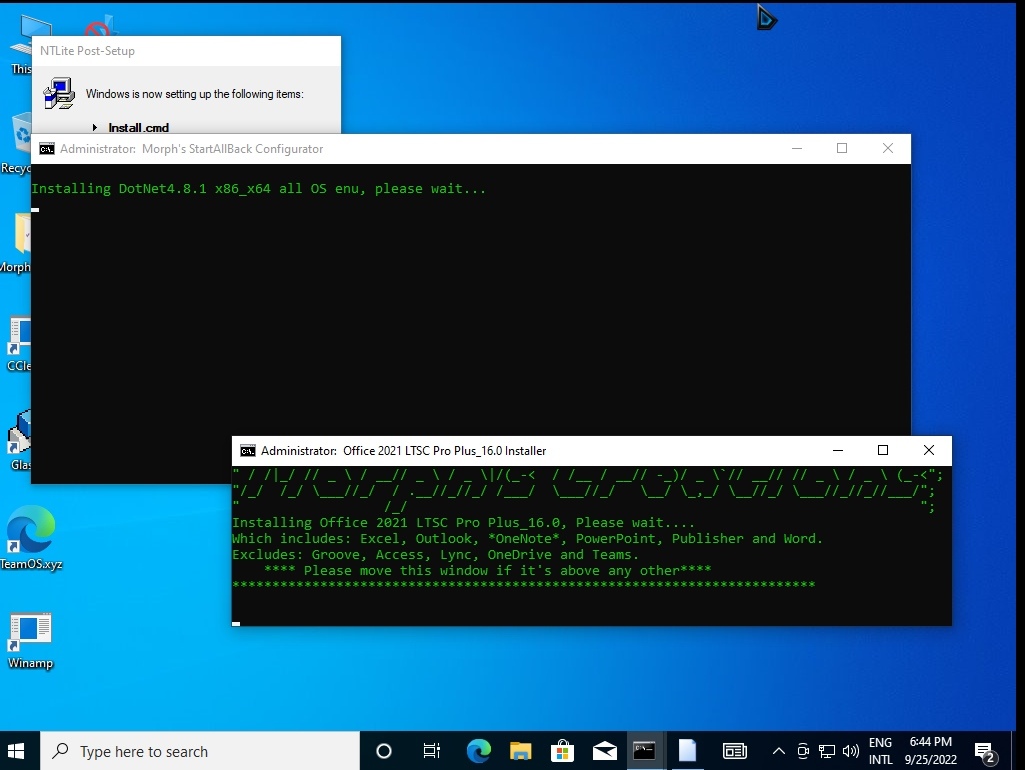
Task: Expand the hidden system tray icons chevron
Action: tap(779, 751)
